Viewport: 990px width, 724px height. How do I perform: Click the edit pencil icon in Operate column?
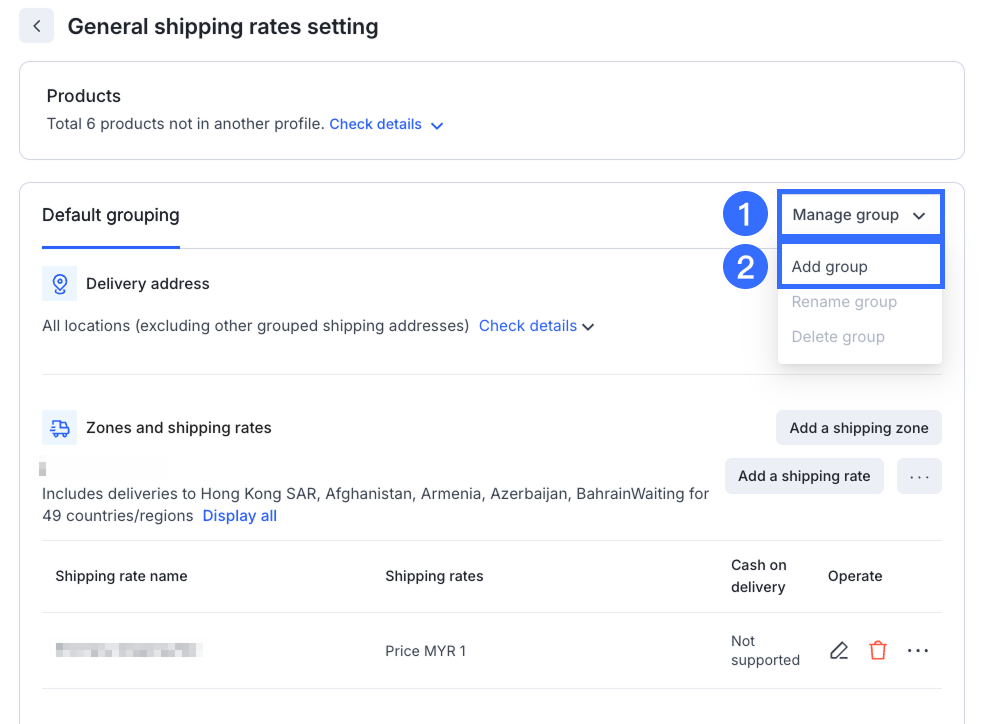coord(839,651)
